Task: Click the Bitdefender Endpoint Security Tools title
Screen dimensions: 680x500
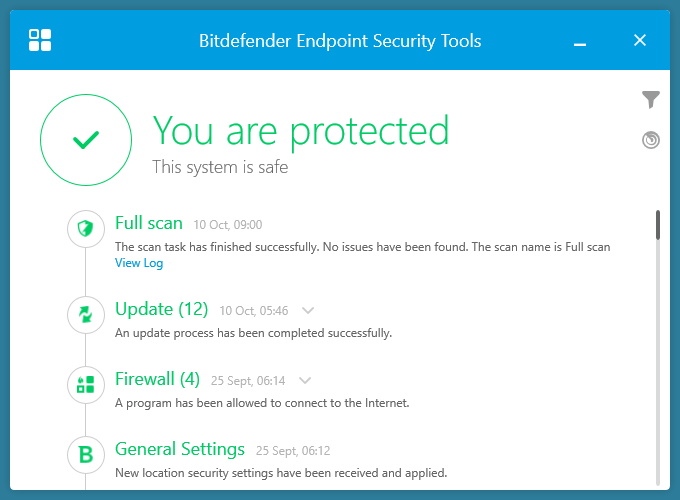Action: tap(340, 41)
